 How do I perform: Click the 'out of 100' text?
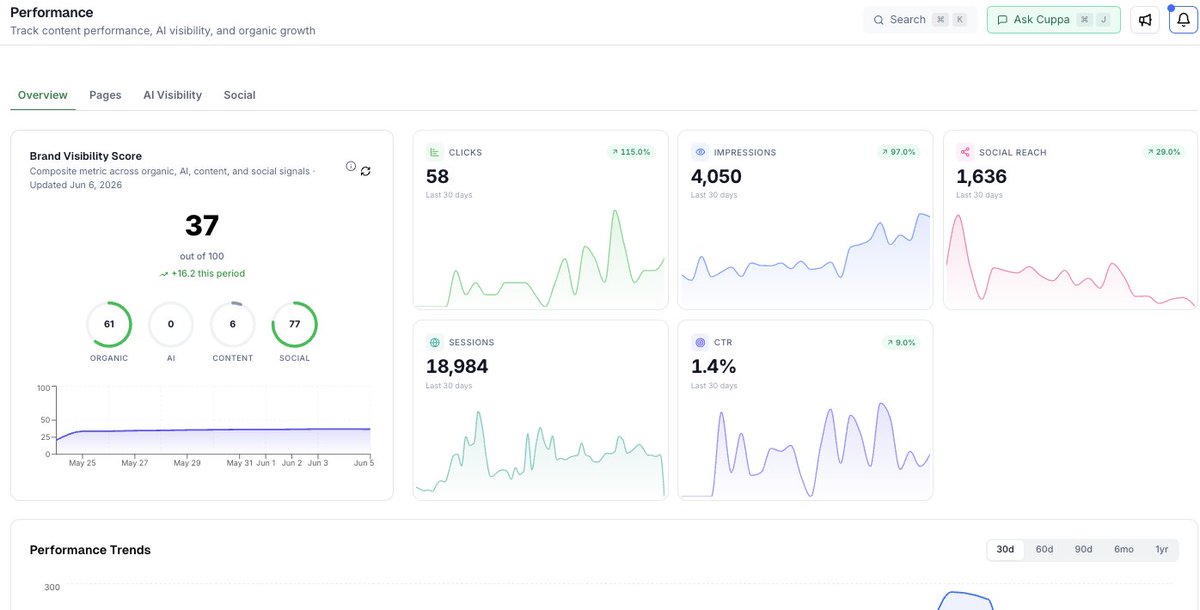tap(202, 257)
